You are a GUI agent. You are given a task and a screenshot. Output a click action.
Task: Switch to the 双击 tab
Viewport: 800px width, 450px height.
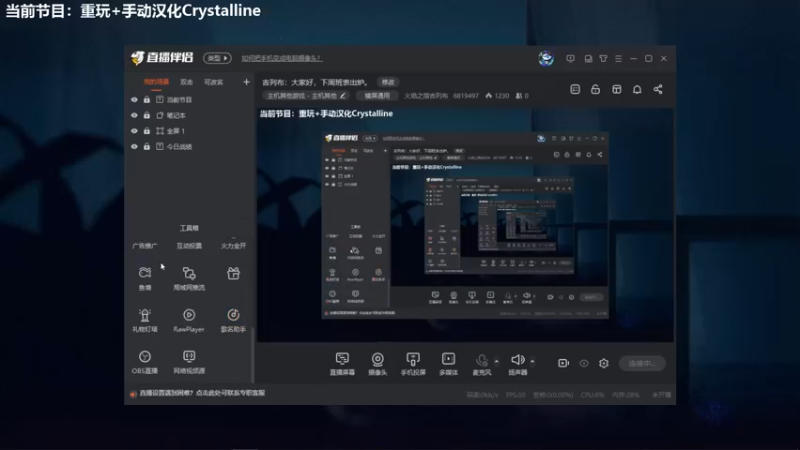click(186, 82)
